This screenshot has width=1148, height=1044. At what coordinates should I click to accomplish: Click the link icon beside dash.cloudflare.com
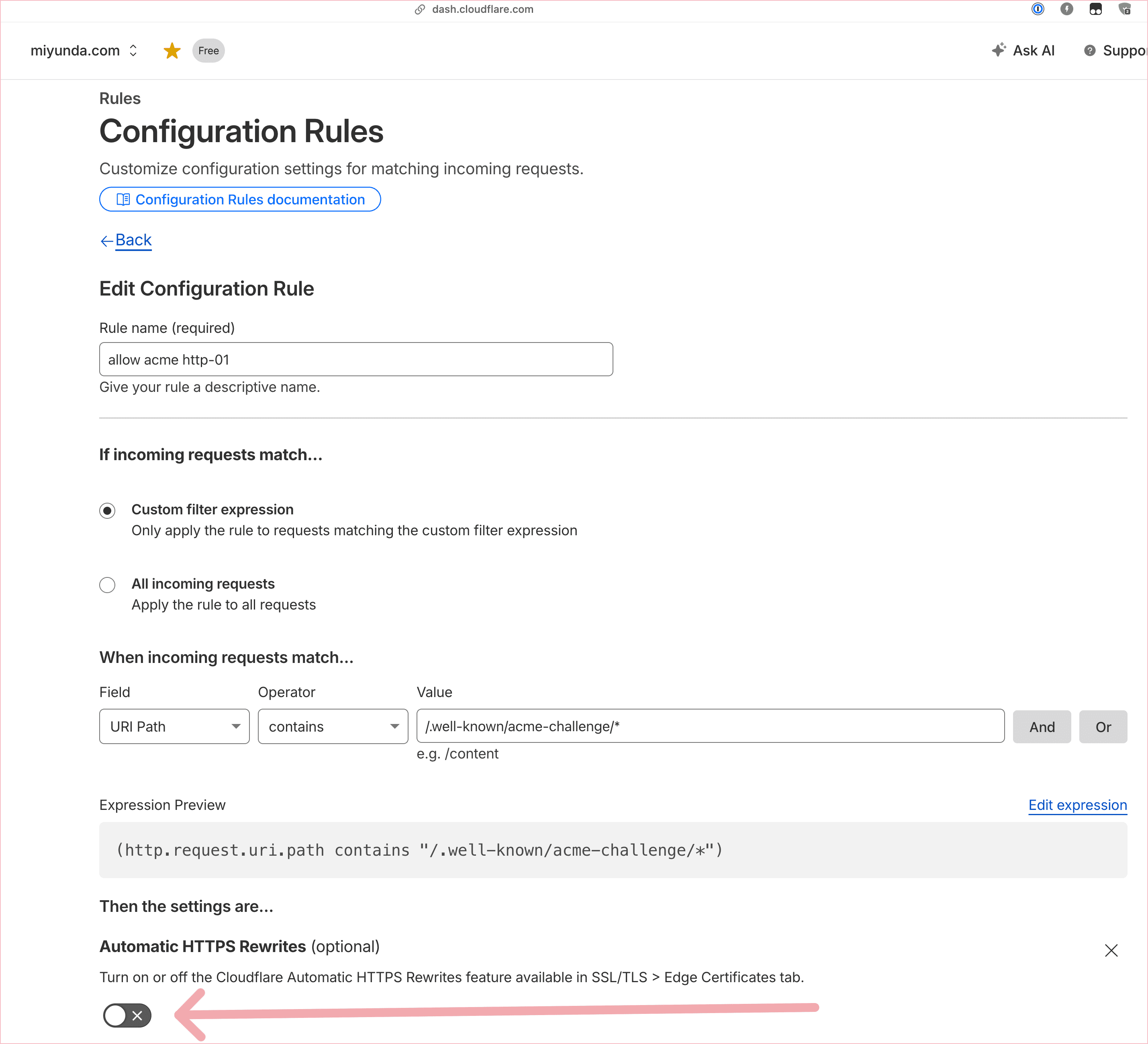[x=420, y=9]
